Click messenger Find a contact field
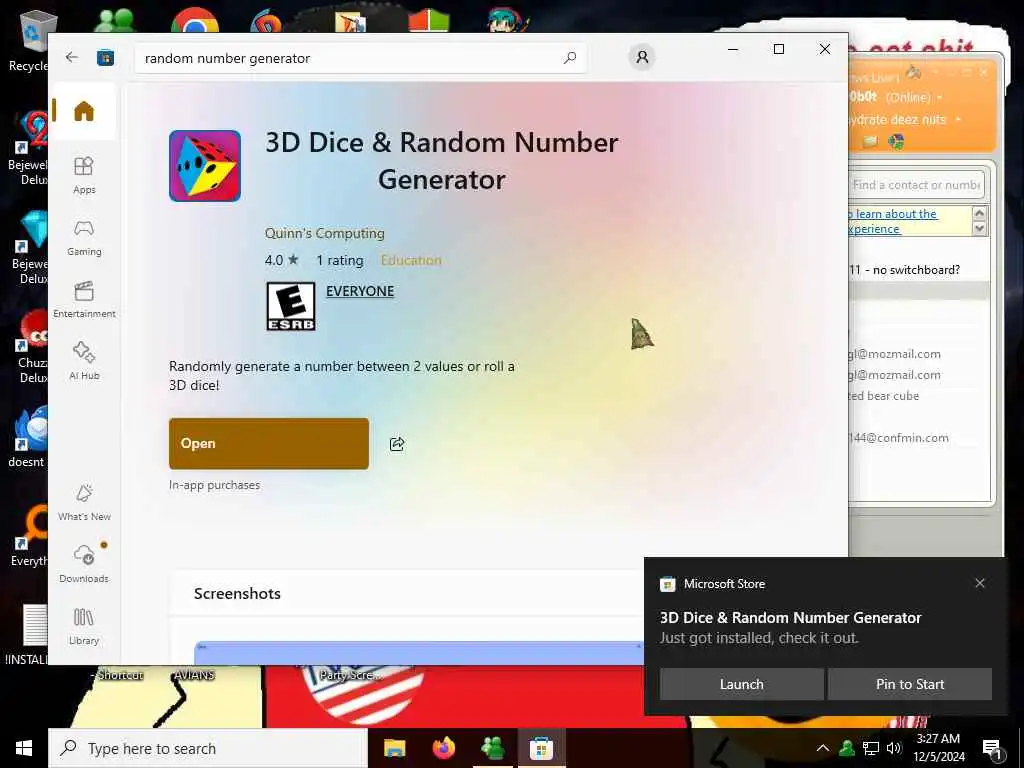 916,185
